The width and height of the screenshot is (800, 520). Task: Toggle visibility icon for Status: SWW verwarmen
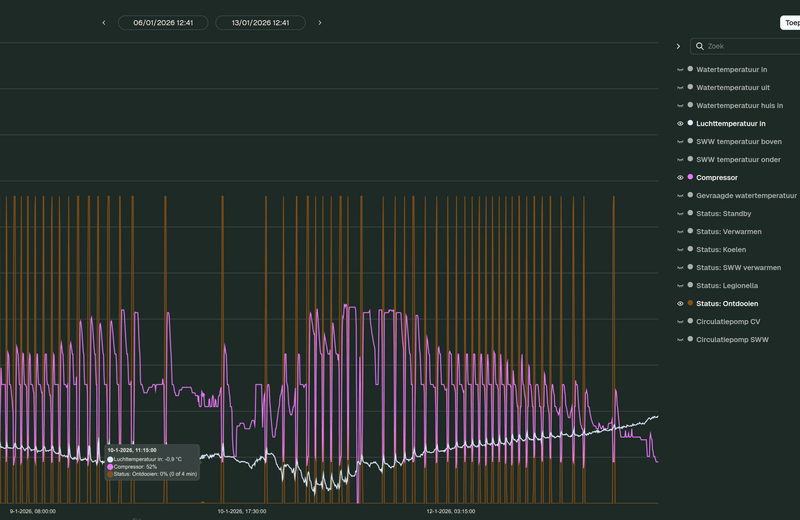[680, 267]
